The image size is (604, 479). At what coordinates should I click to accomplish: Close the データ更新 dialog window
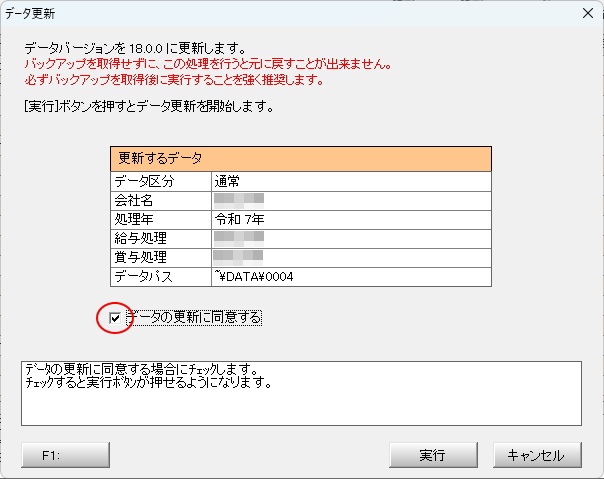pos(585,14)
